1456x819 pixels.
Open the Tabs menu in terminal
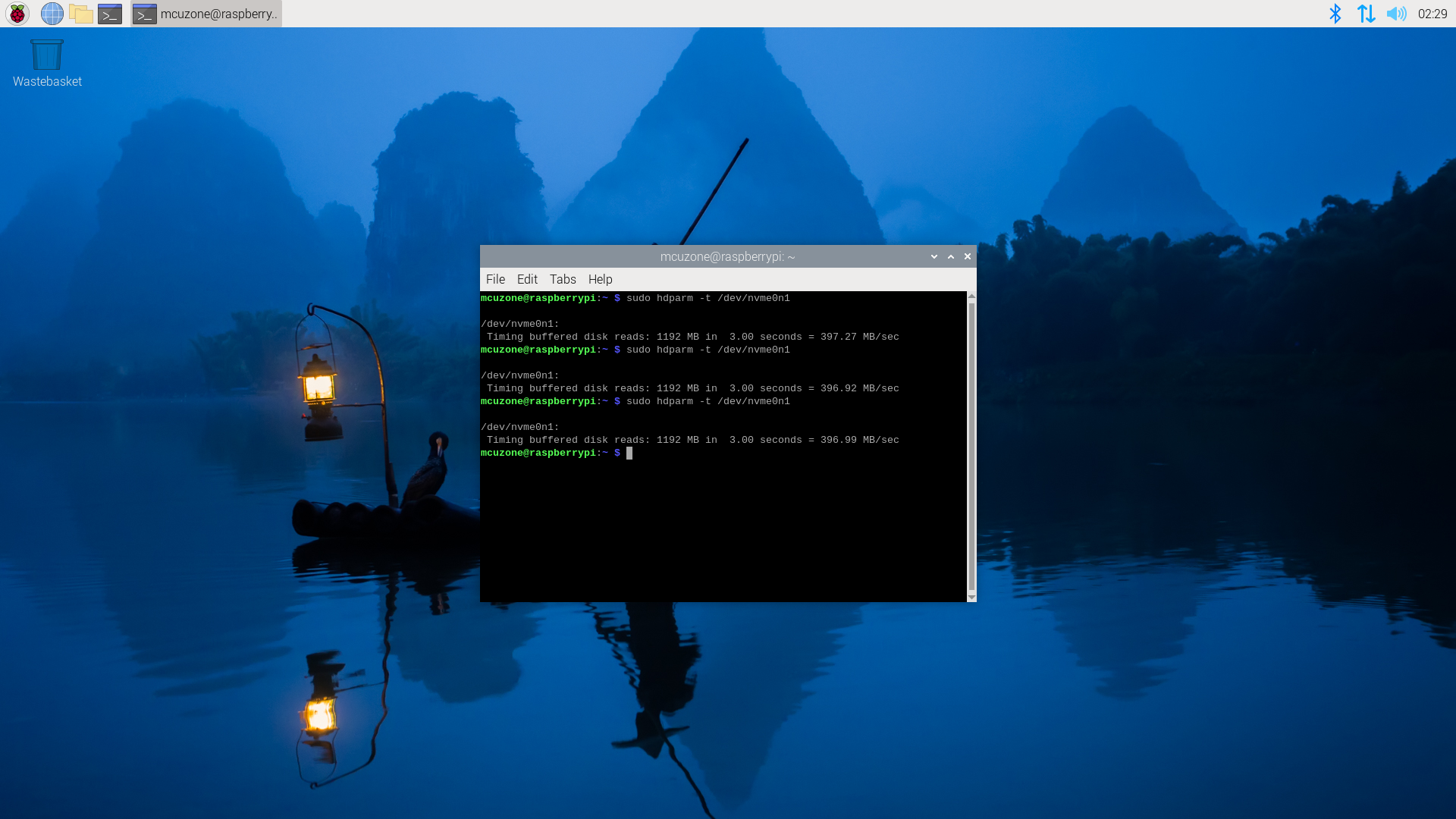point(563,279)
